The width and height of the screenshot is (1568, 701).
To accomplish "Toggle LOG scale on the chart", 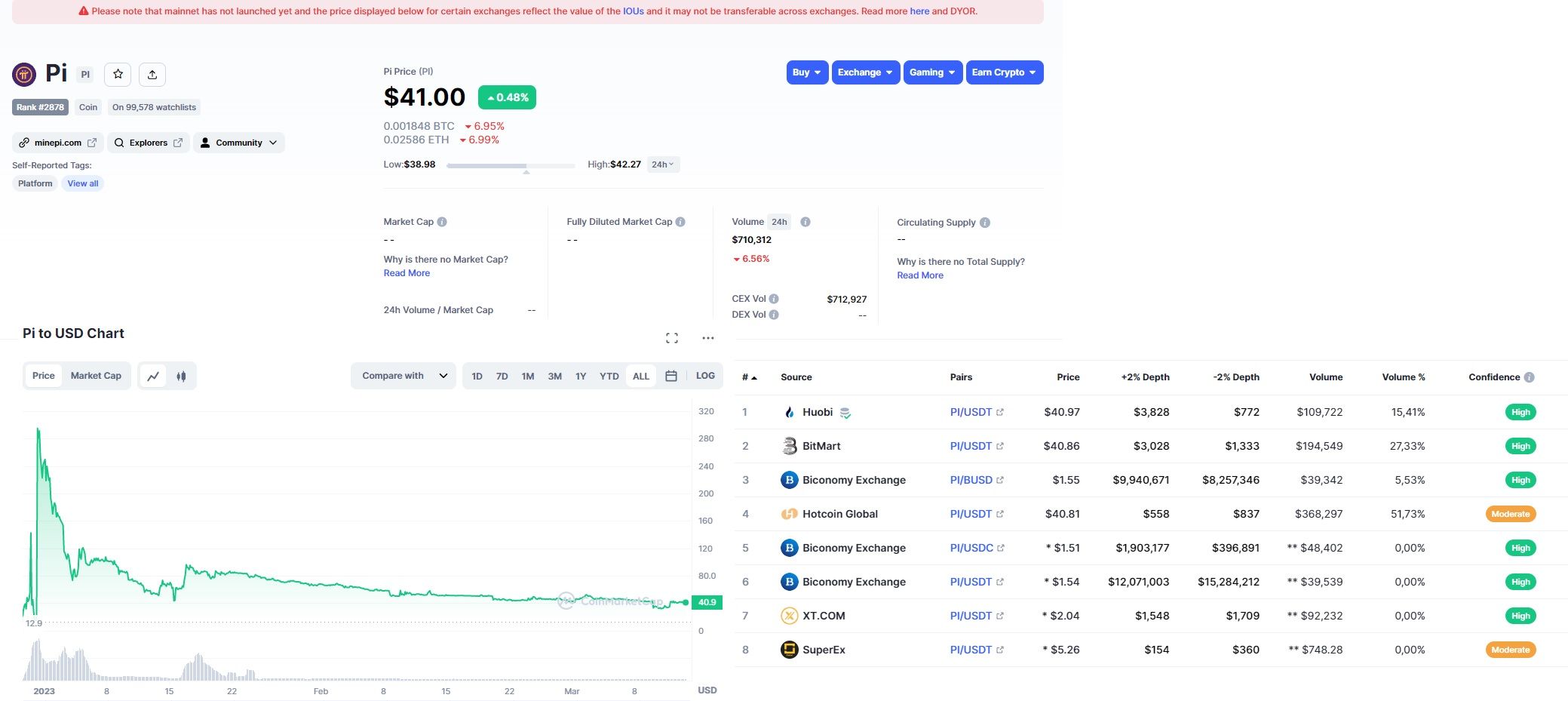I will pyautogui.click(x=705, y=376).
